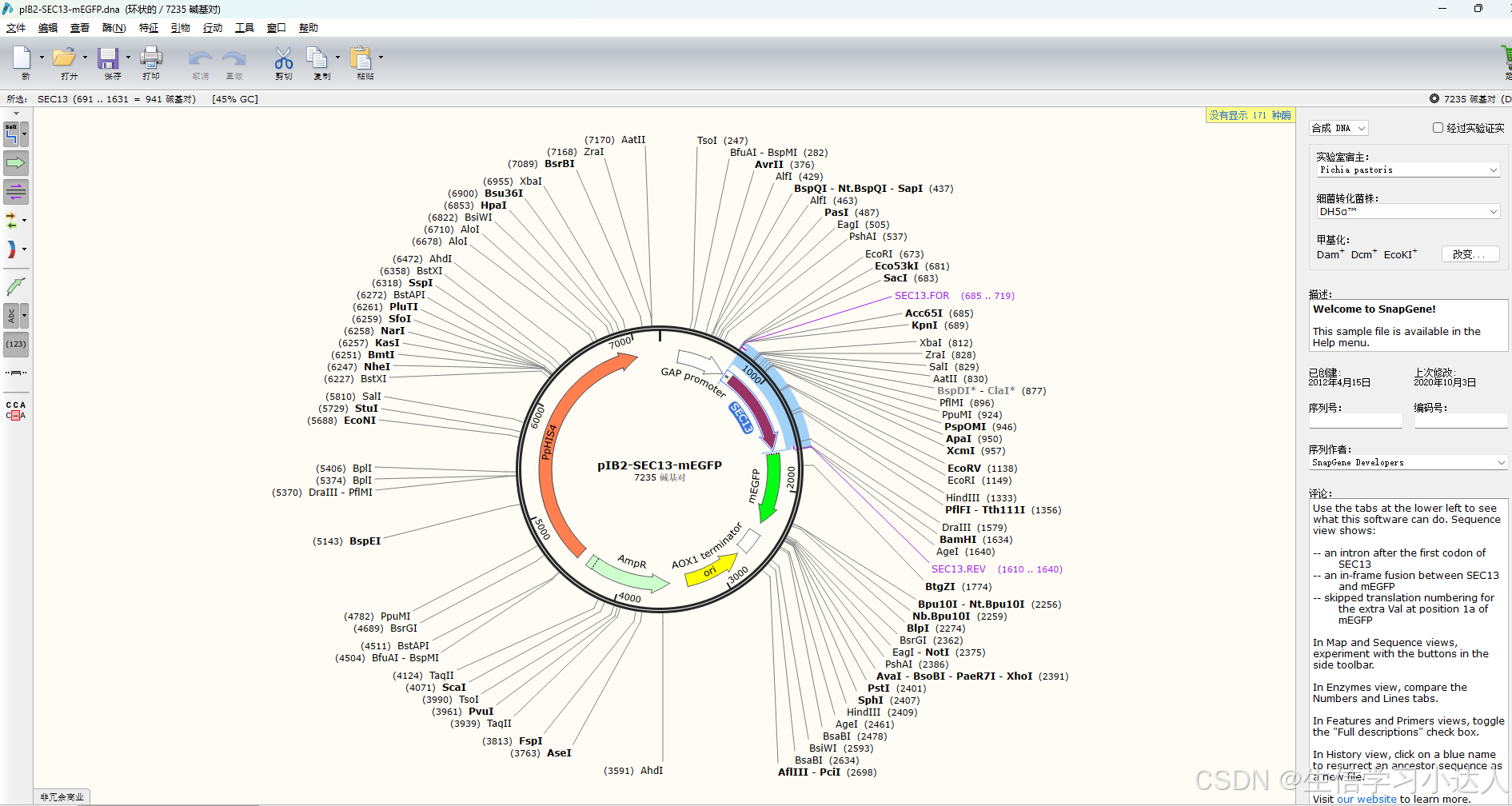
Task: Toggle the Abc feature labels button
Action: (11, 316)
